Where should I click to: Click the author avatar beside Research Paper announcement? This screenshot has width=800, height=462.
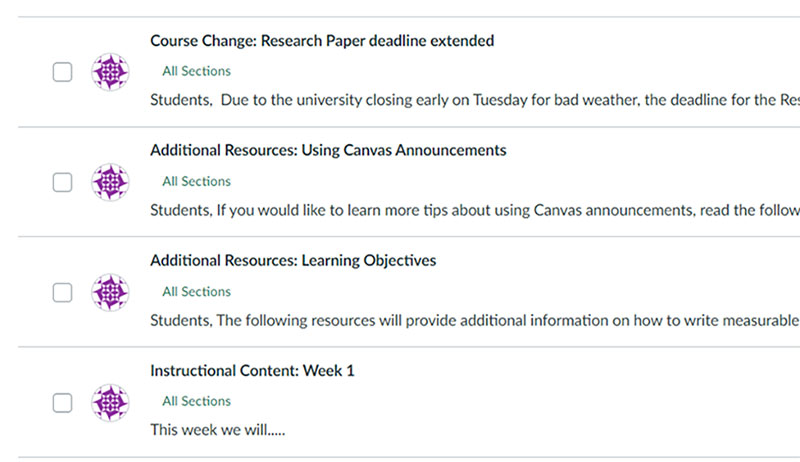click(110, 72)
